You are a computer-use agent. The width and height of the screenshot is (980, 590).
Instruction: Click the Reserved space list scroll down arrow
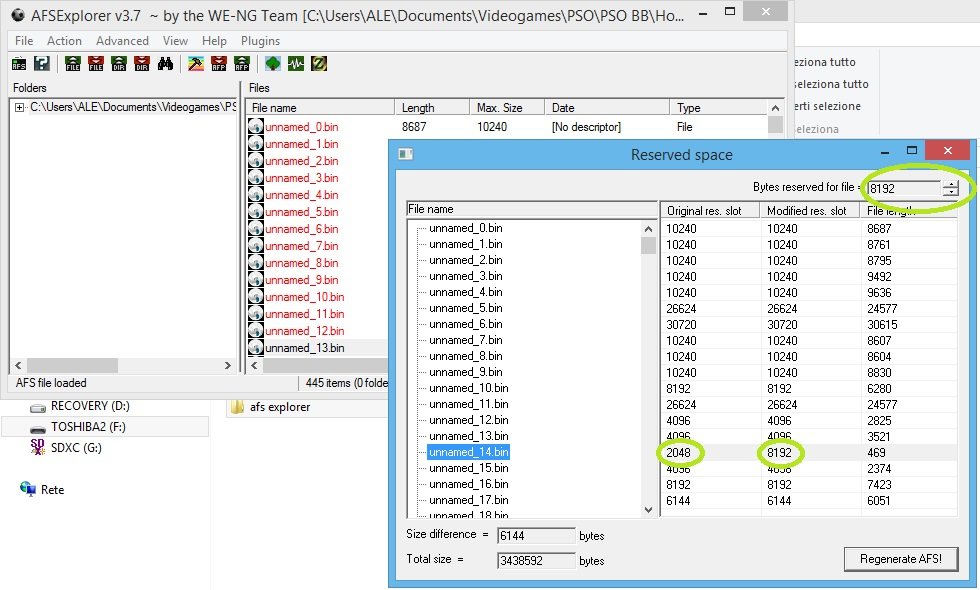[x=648, y=510]
